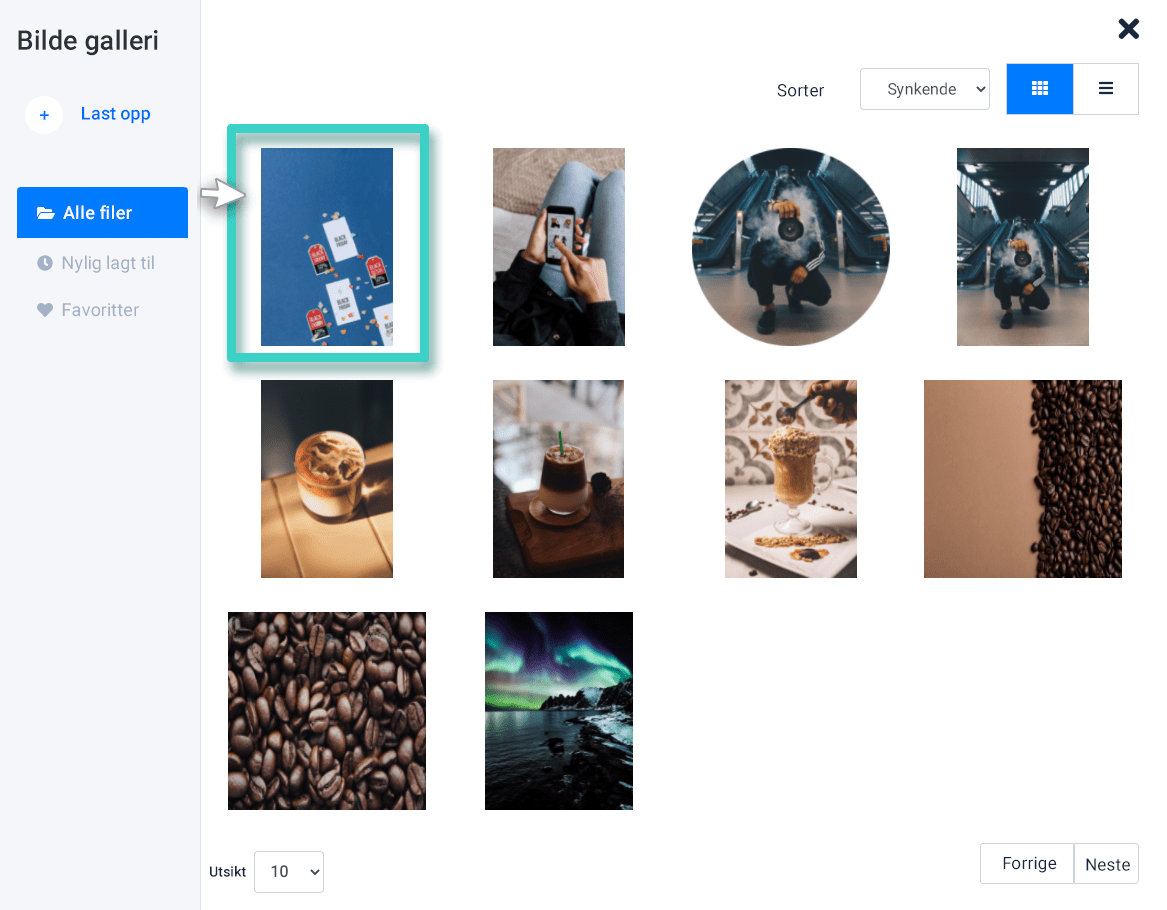Choose the northern lights landscape image
The image size is (1167, 910).
pos(558,711)
